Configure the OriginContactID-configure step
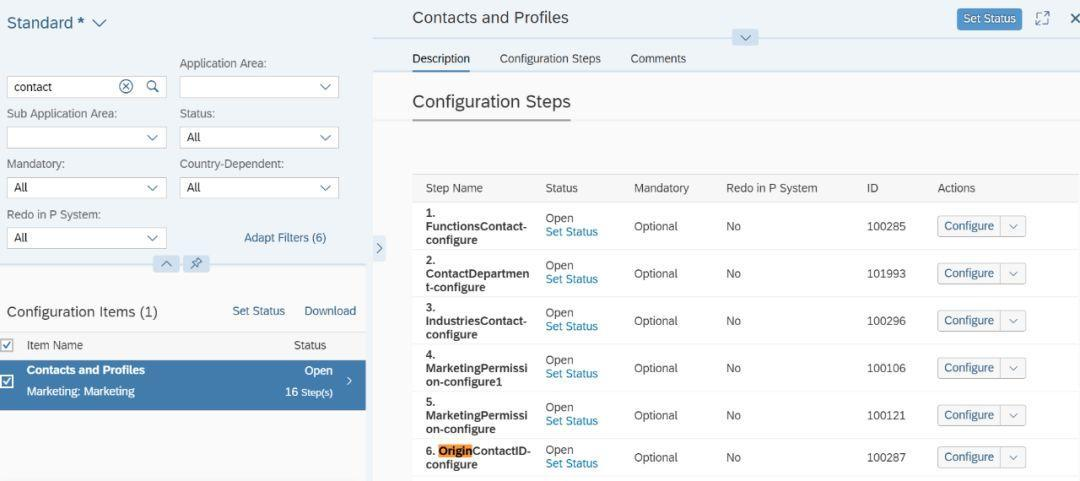 (968, 457)
